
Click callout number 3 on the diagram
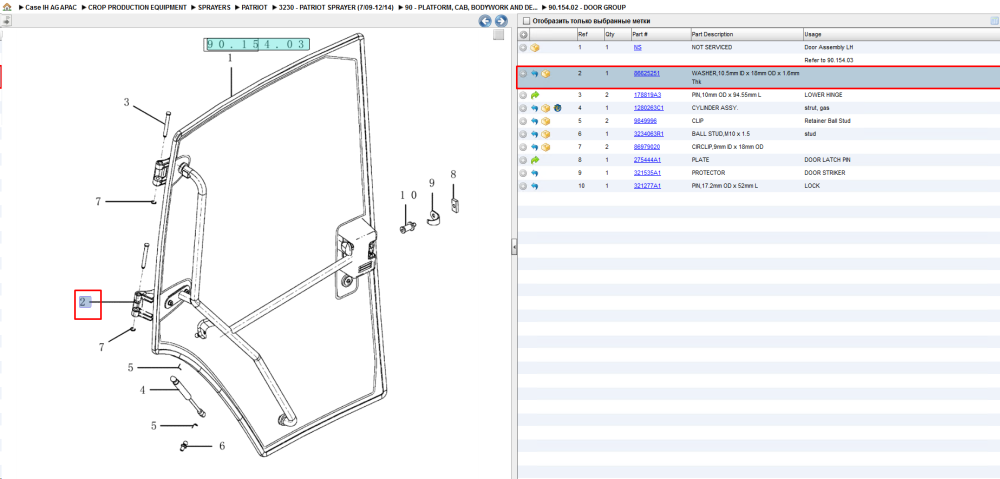coord(126,102)
